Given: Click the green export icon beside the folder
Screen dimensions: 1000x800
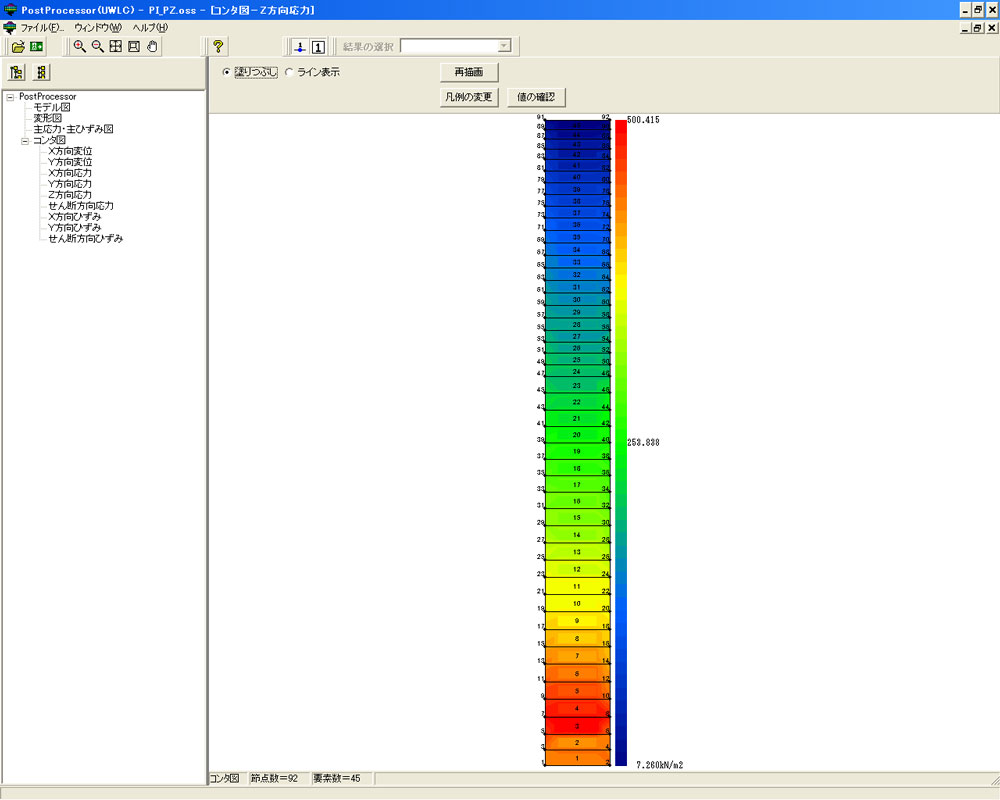Looking at the screenshot, I should click(x=37, y=46).
